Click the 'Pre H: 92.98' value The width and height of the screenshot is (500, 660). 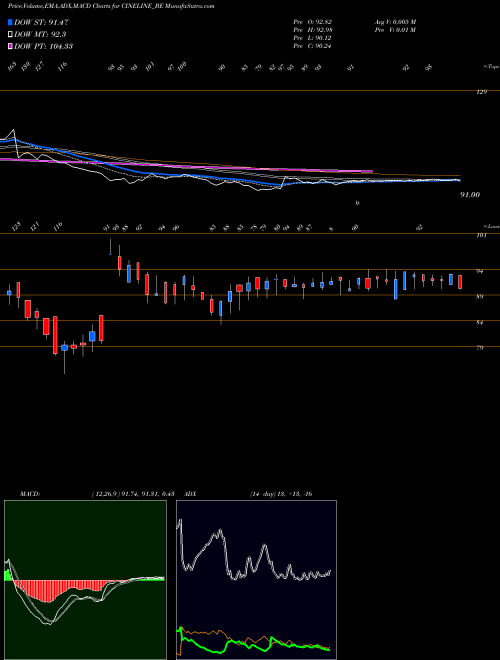pyautogui.click(x=313, y=30)
